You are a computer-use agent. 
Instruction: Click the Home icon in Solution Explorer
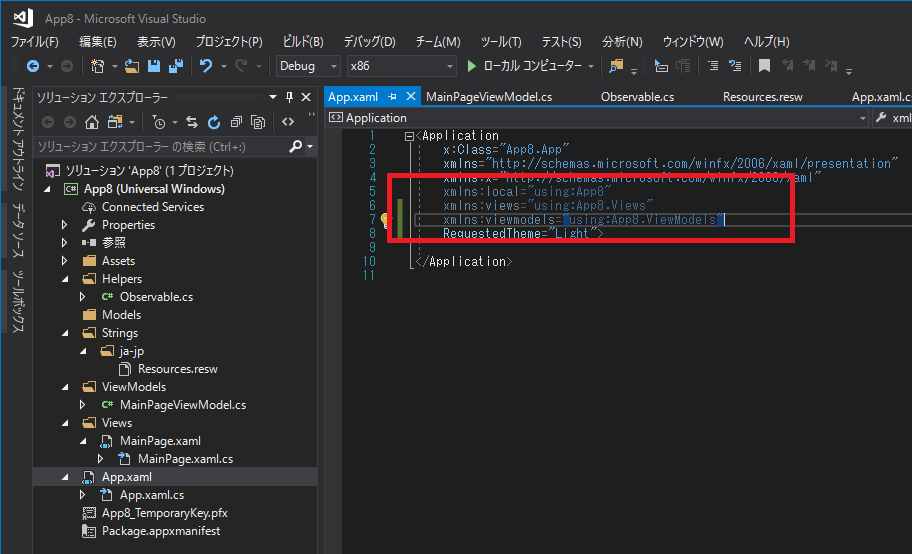coord(91,122)
